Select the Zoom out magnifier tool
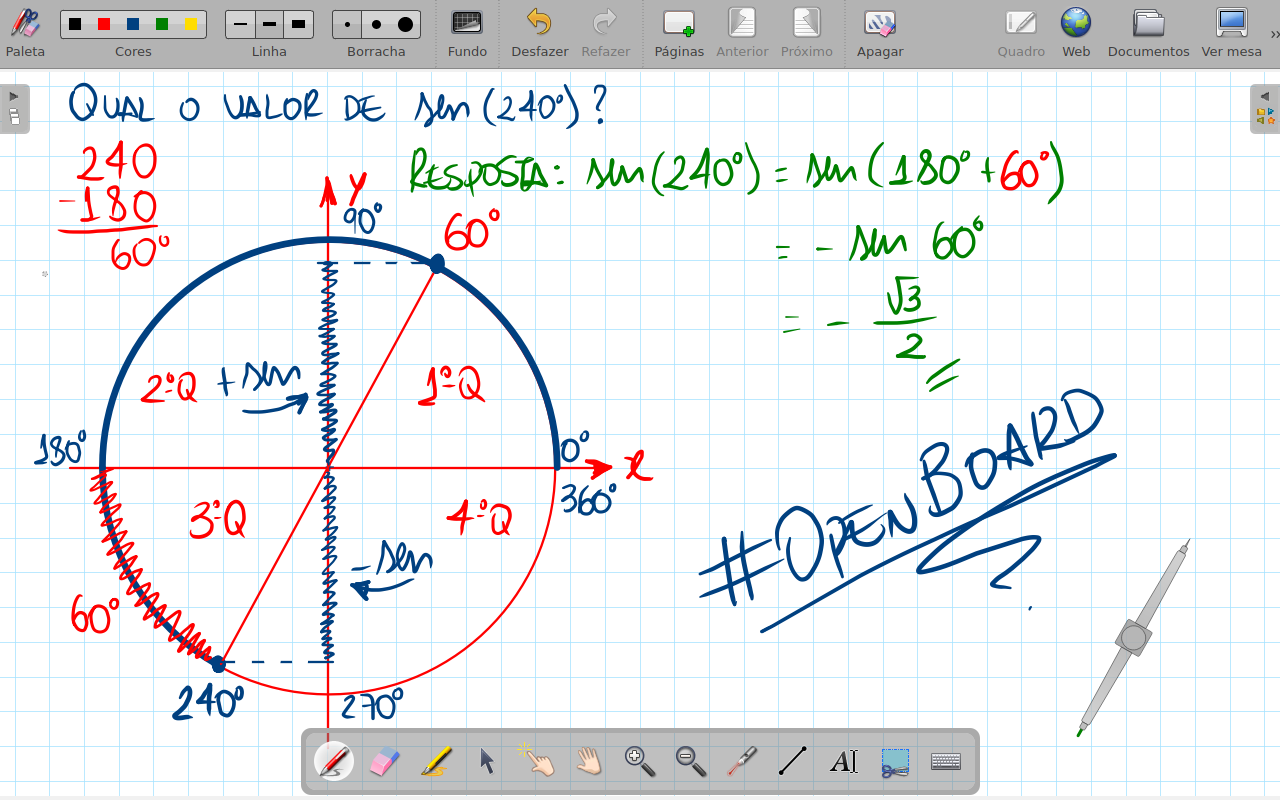Viewport: 1280px width, 800px height. [x=691, y=762]
